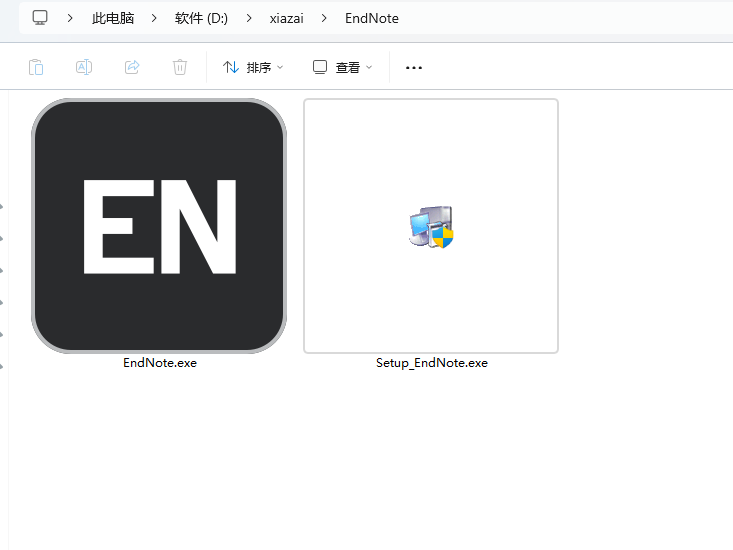
Task: Expand chevron after xiazai
Action: [324, 18]
